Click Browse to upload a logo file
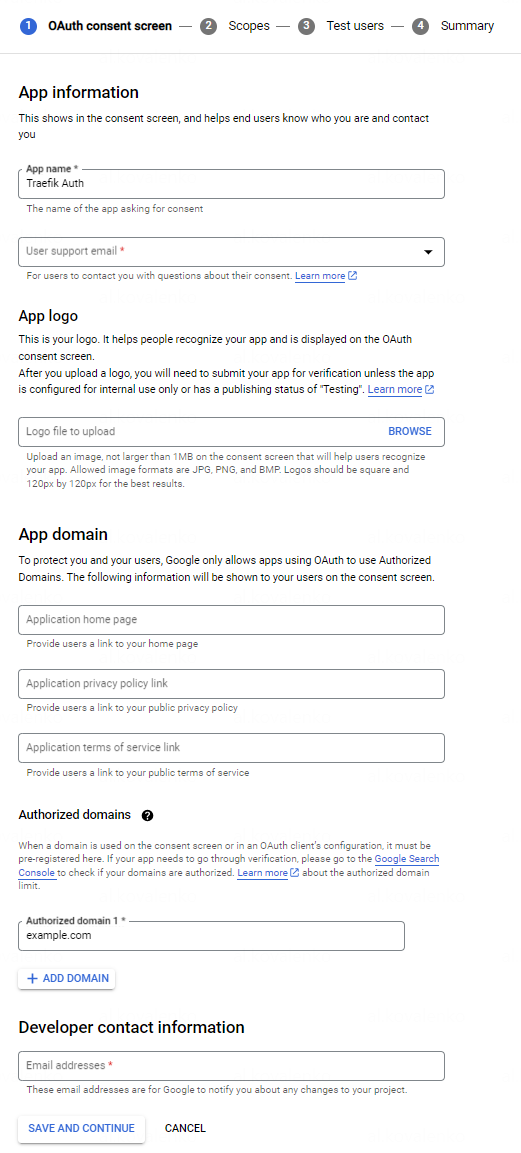Screen dimensions: 521x1153 410,432
